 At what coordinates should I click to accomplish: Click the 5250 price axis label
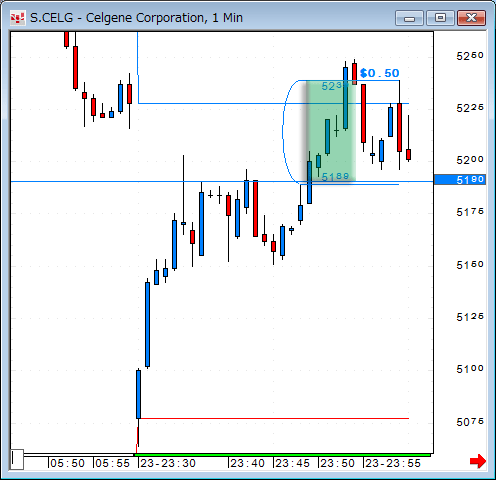tap(470, 56)
